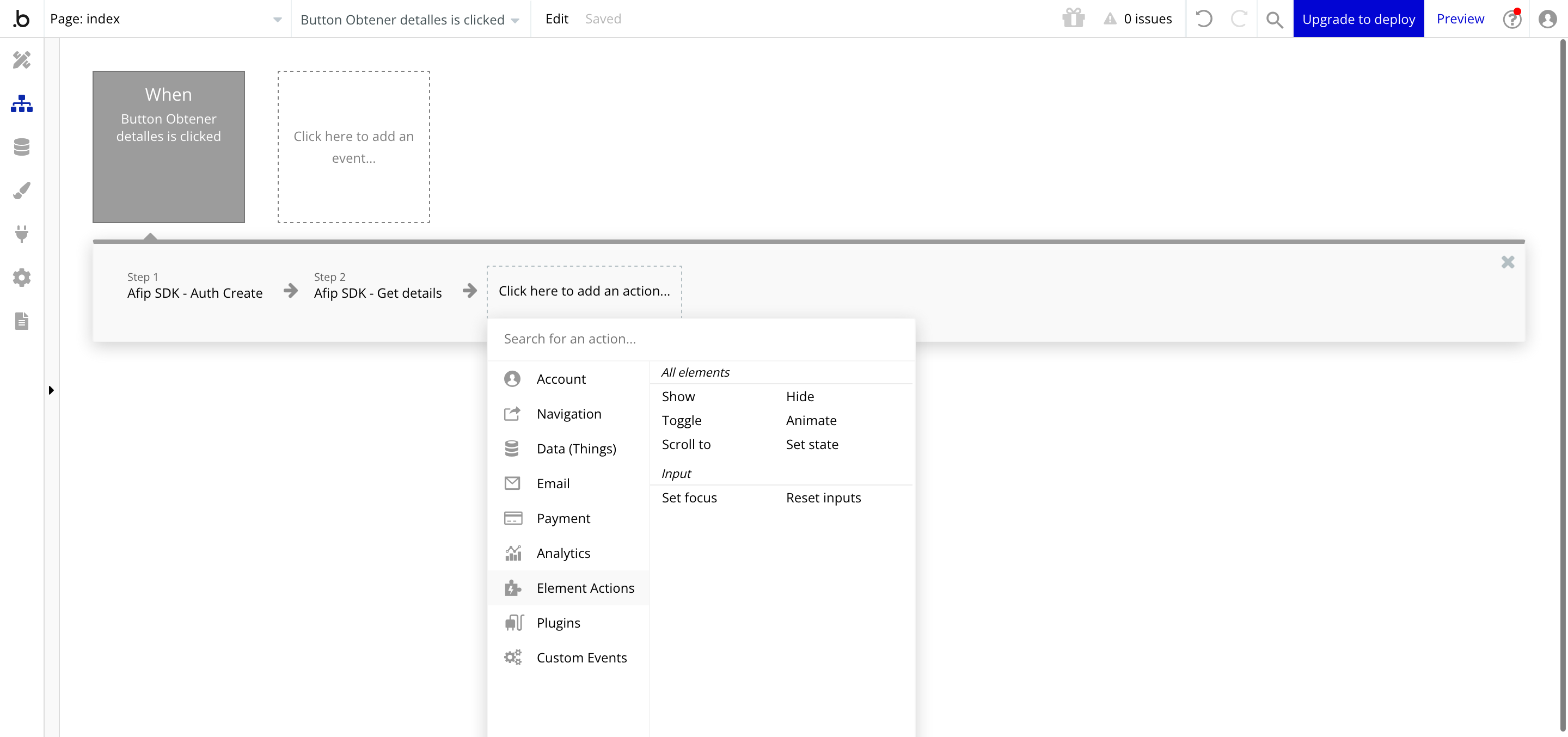Viewport: 1568px width, 737px height.
Task: Close the workflow actions panel
Action: click(1508, 262)
